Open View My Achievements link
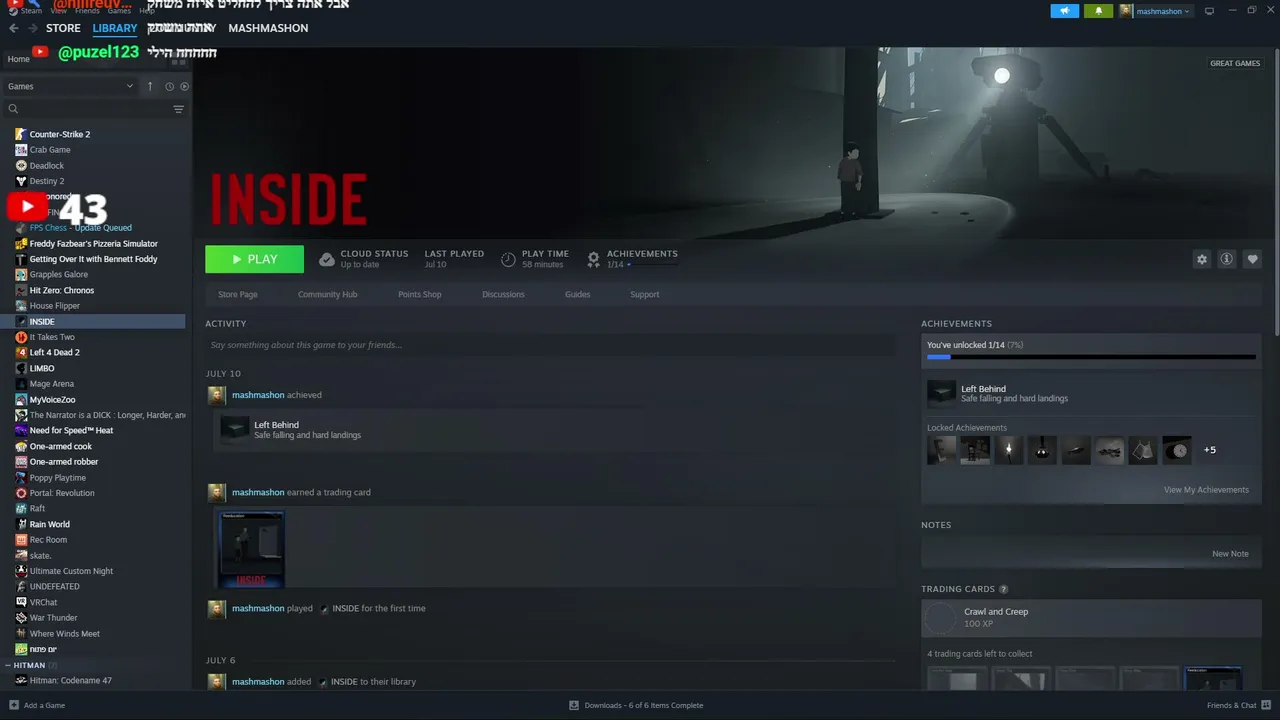The height and width of the screenshot is (720, 1280). 1206,490
